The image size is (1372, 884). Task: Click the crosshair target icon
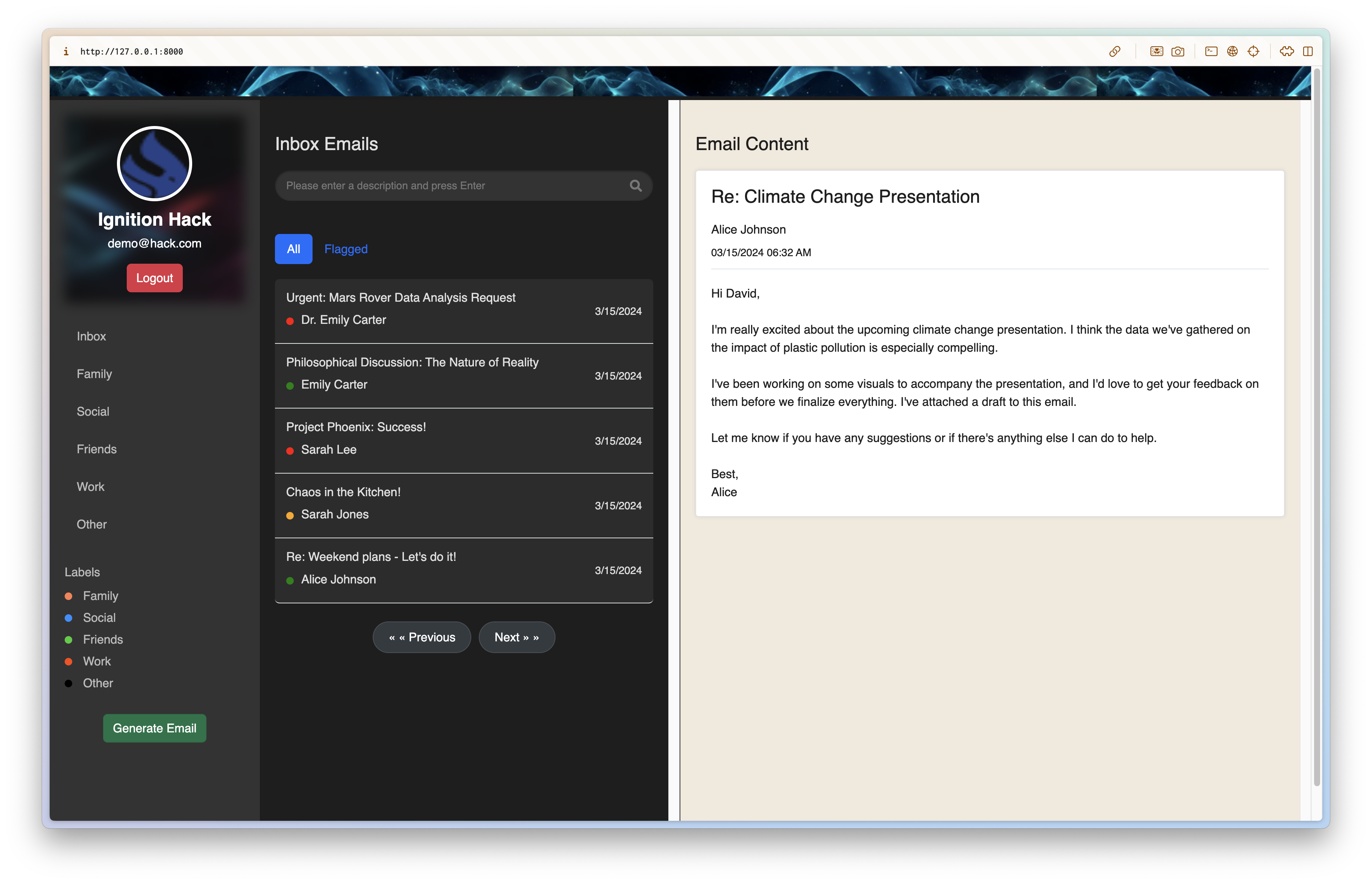coord(1253,52)
